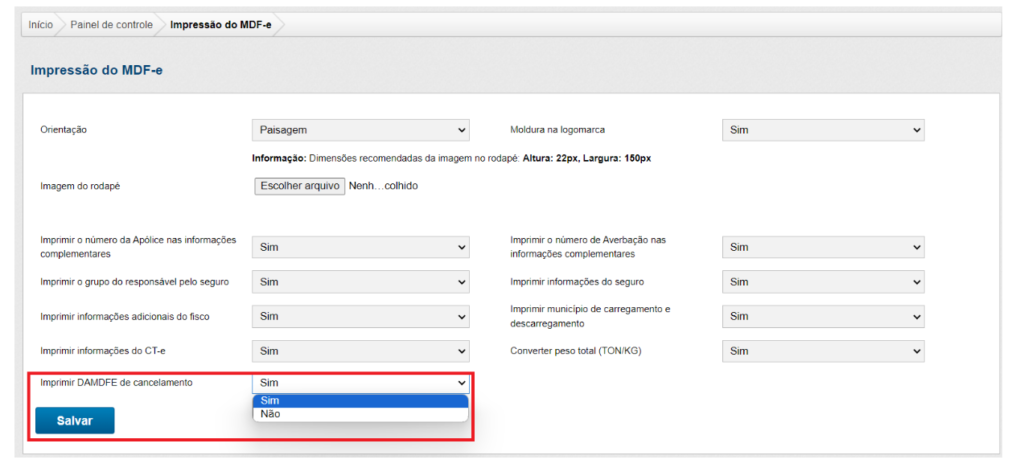Choose the Não option in the list
This screenshot has width=1024, height=468.
360,414
